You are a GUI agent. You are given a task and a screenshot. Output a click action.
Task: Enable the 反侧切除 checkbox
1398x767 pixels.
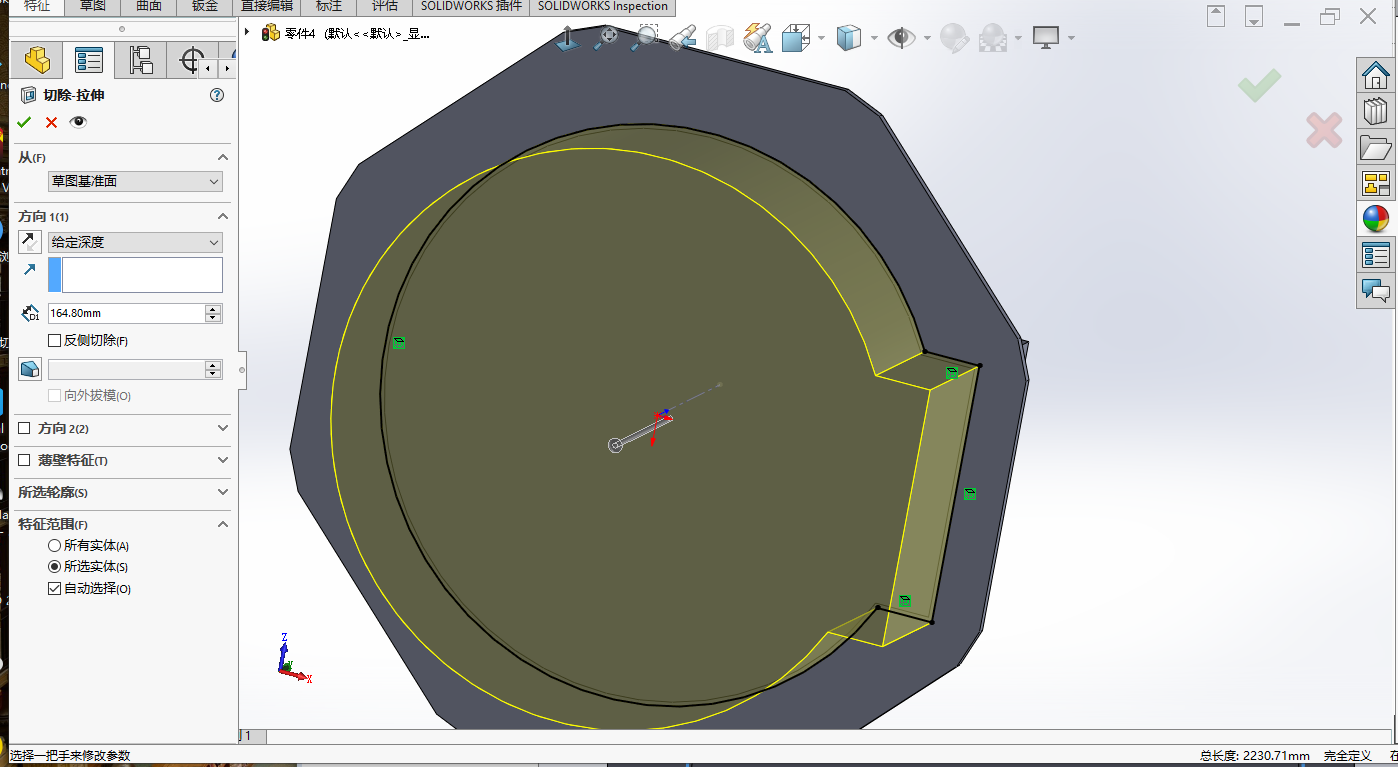55,341
